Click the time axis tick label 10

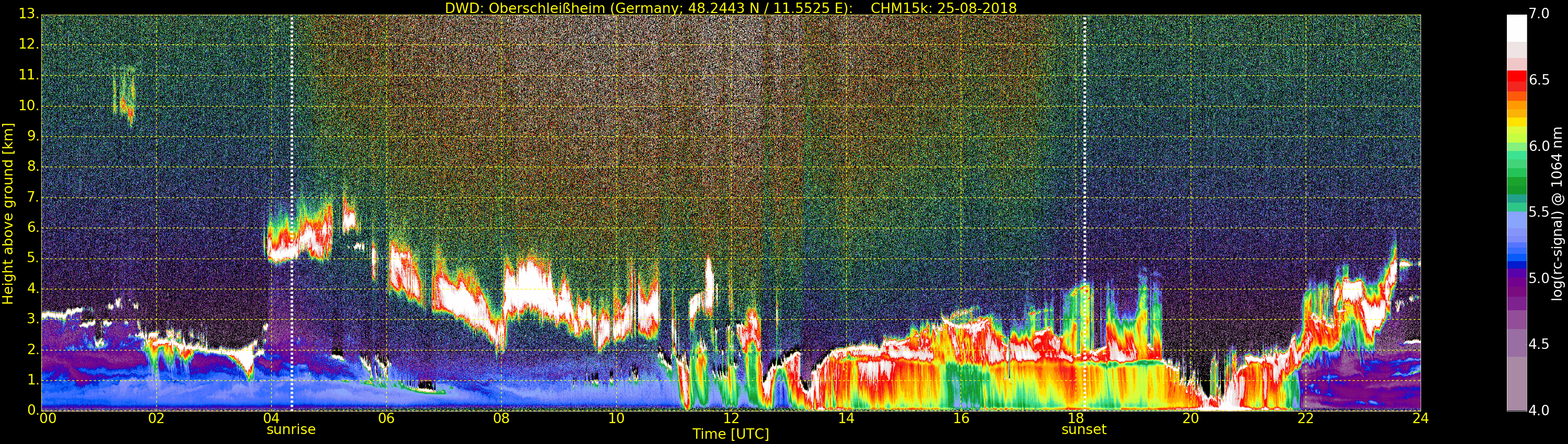pyautogui.click(x=617, y=418)
